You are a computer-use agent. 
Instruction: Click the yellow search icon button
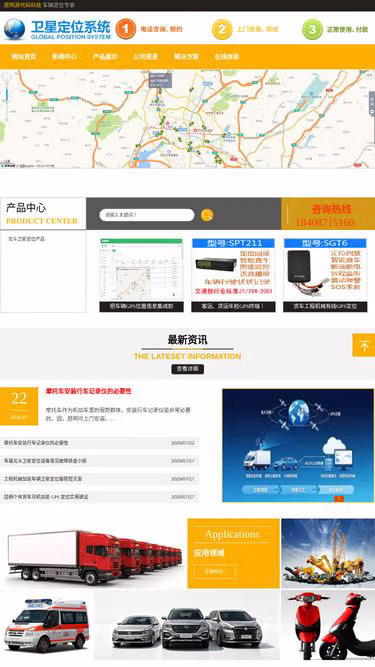207,215
